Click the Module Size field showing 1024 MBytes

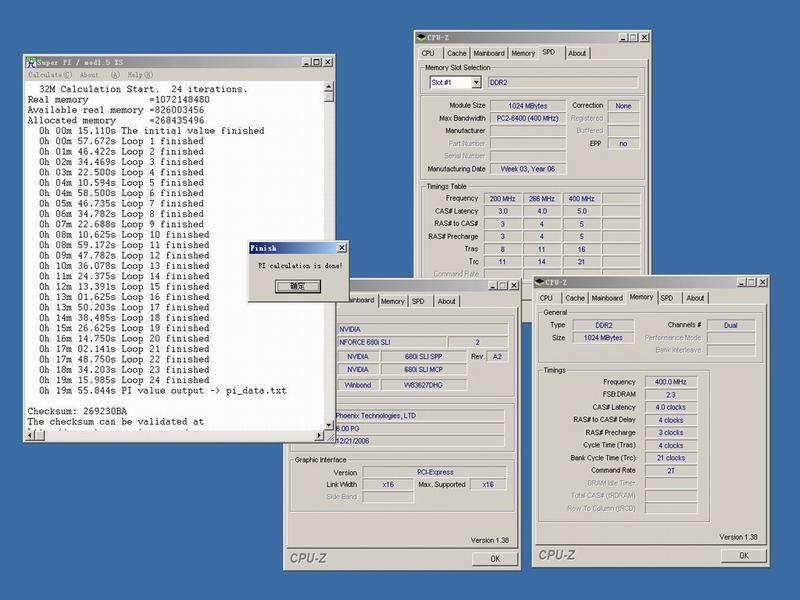click(x=528, y=106)
